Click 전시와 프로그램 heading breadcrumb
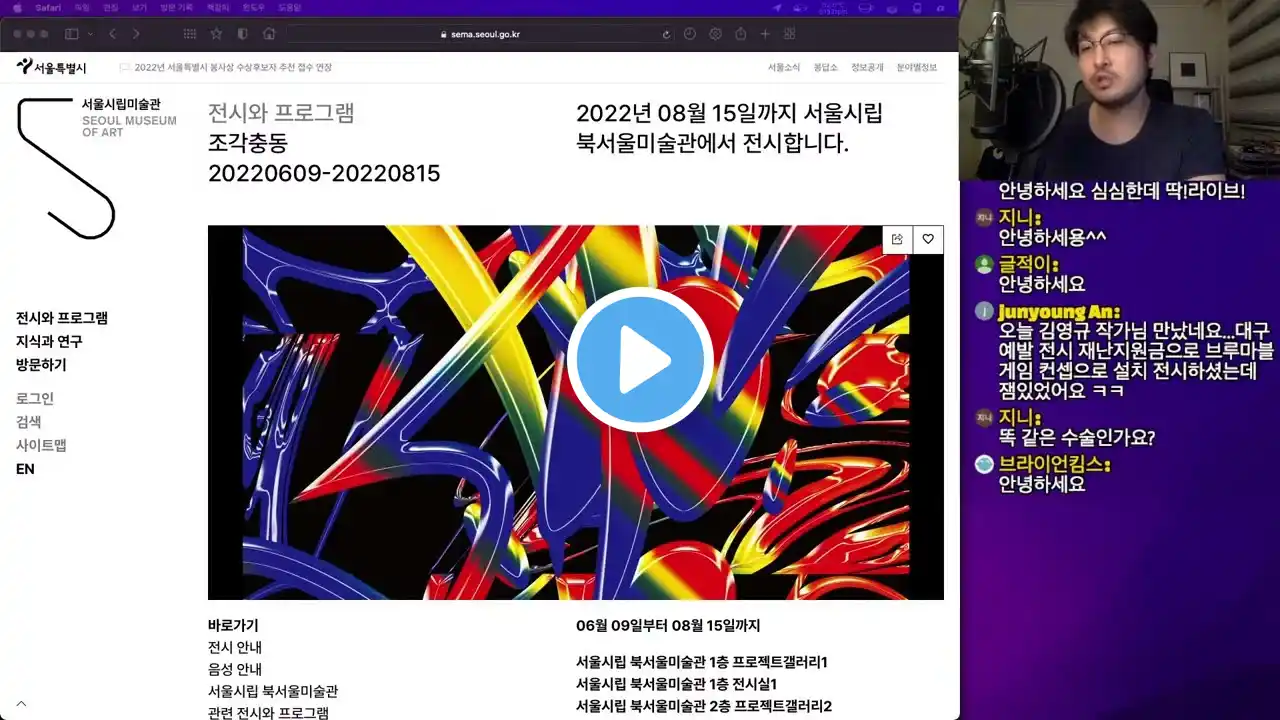 point(281,113)
